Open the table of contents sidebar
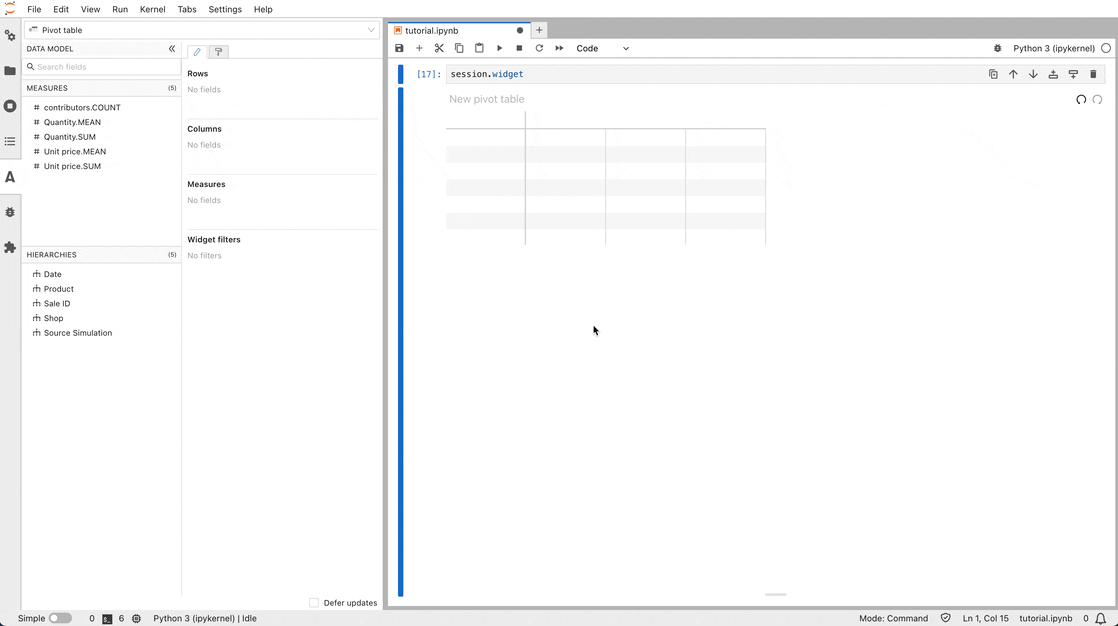Screen dimensions: 1118x626 click(10, 141)
